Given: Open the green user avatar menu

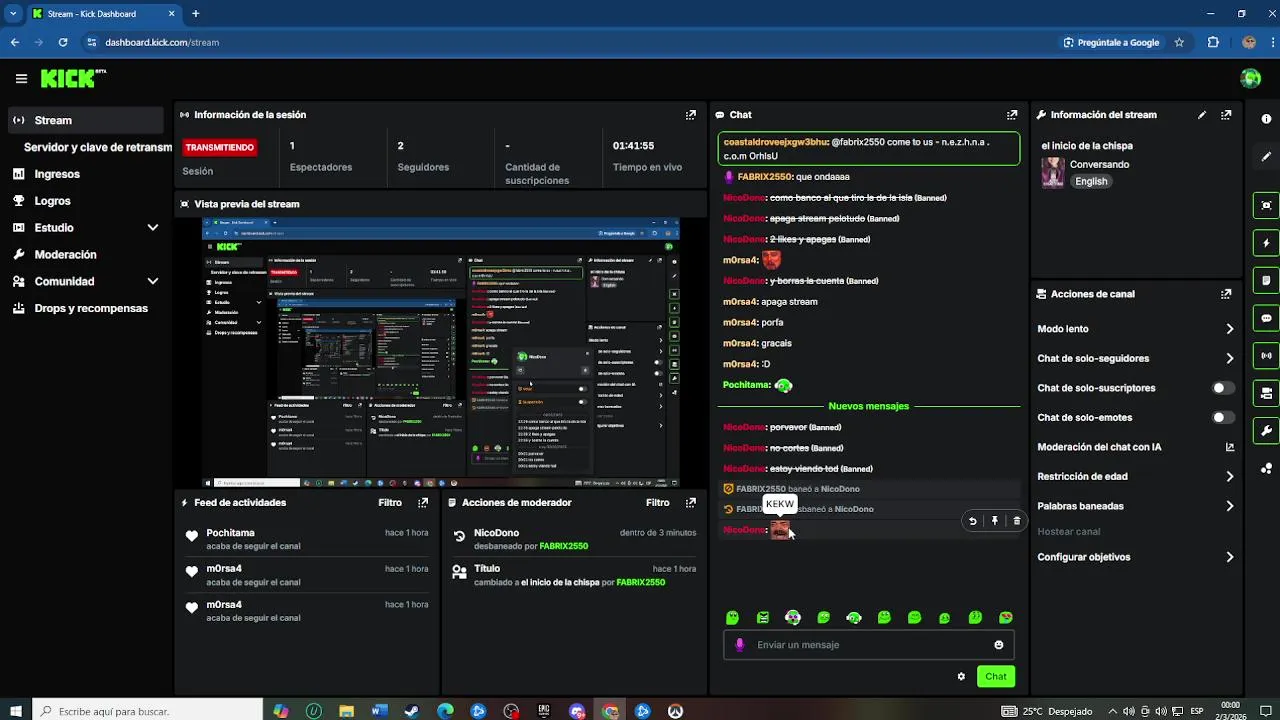Looking at the screenshot, I should [x=1250, y=78].
